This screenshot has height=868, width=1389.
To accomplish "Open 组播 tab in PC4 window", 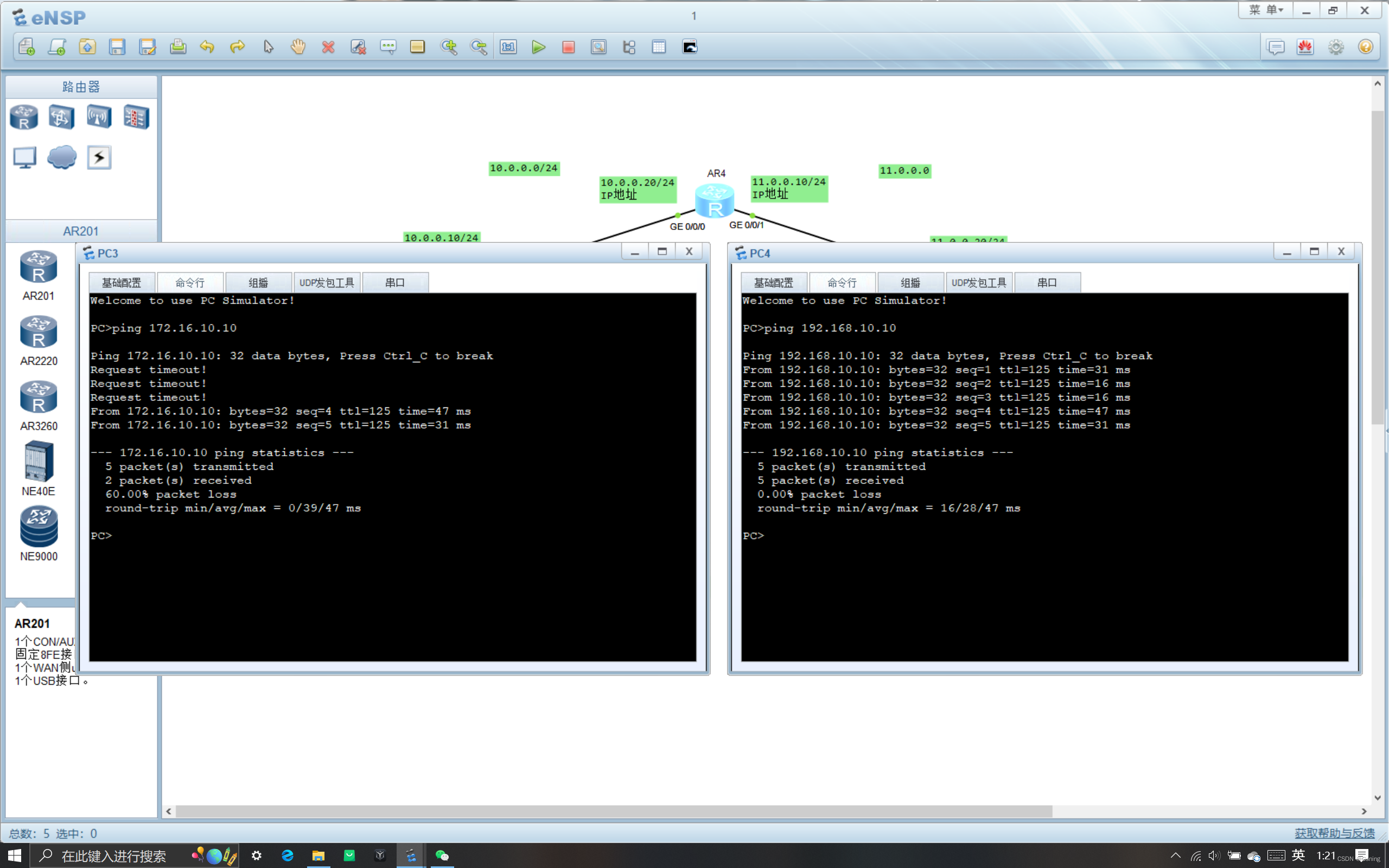I will (910, 283).
